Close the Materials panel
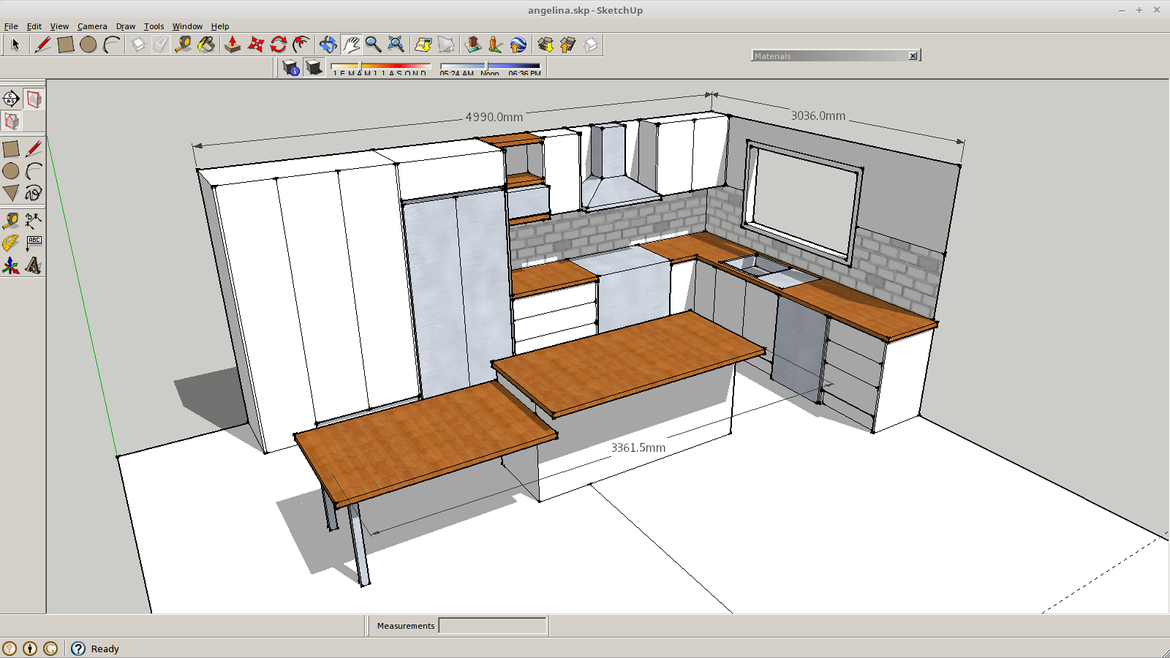 [x=912, y=56]
